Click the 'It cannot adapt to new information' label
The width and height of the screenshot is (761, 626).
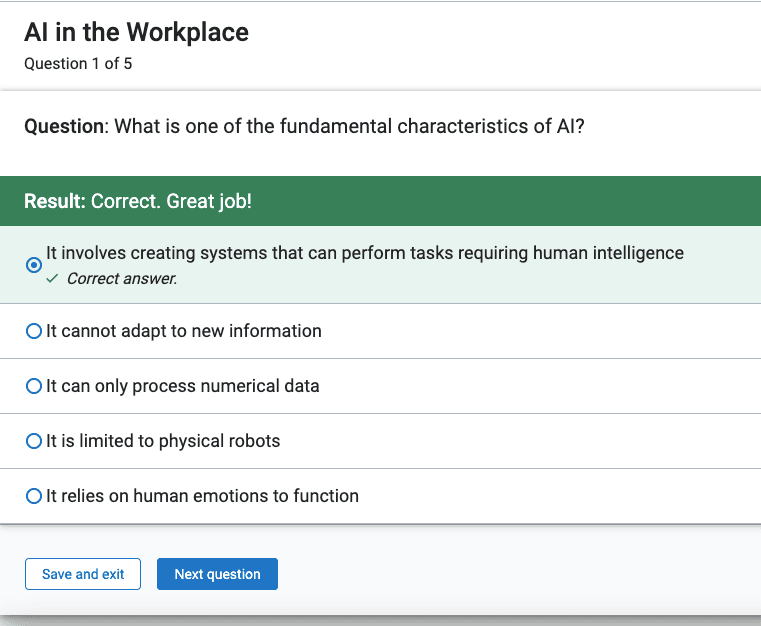point(184,331)
